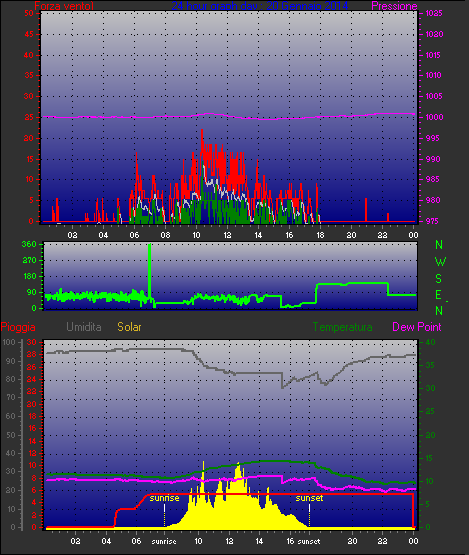Viewport: 469px width, 555px height.
Task: Click the magenta 'Pressione' label
Action: coord(394,6)
